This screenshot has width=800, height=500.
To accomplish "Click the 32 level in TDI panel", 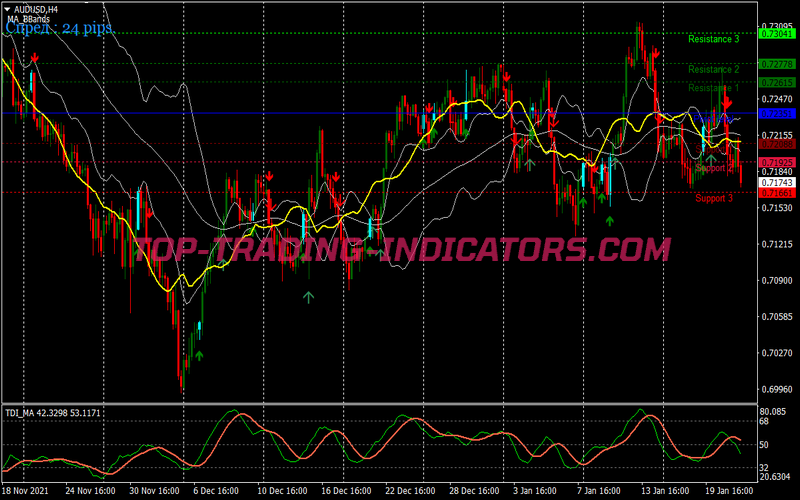I will (x=764, y=468).
